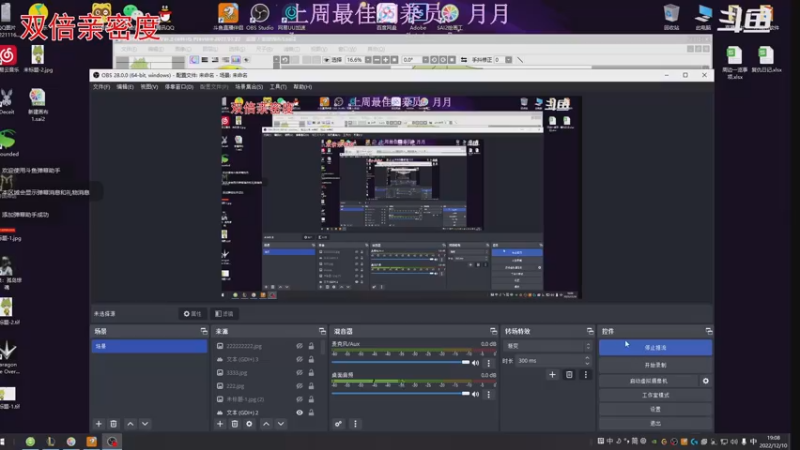This screenshot has width=800, height=450.
Task: Click the source 滤镜 filters button
Action: pyautogui.click(x=224, y=314)
